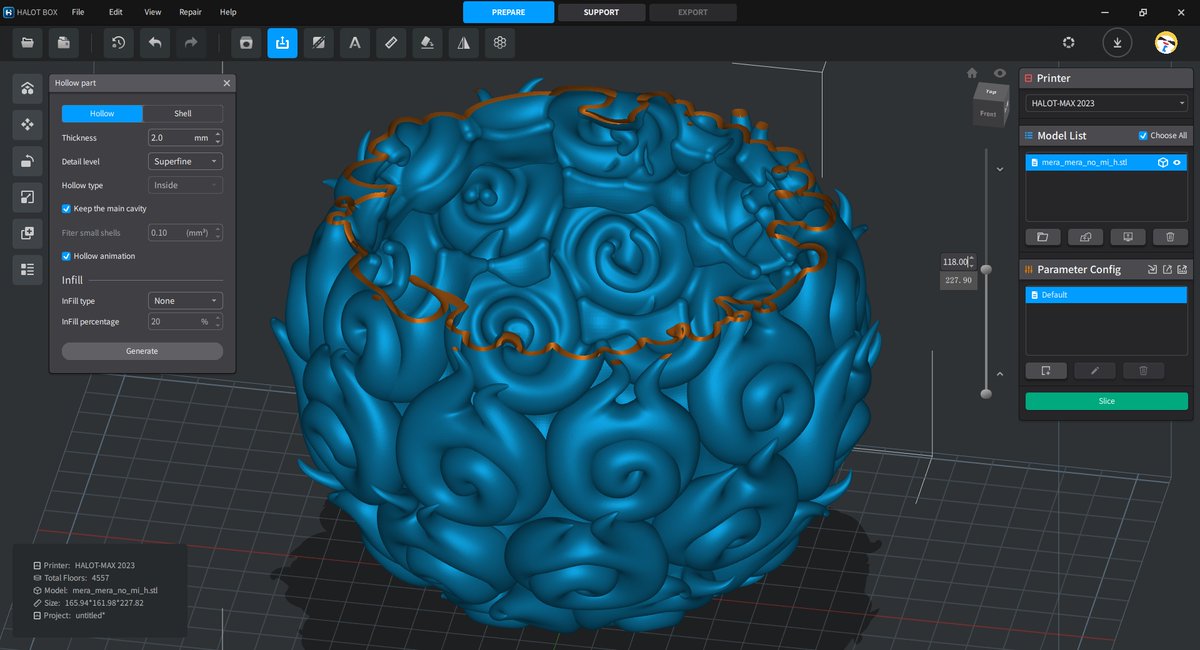Open the InFill type dropdown
Screen dimensions: 1200x650
tap(185, 301)
